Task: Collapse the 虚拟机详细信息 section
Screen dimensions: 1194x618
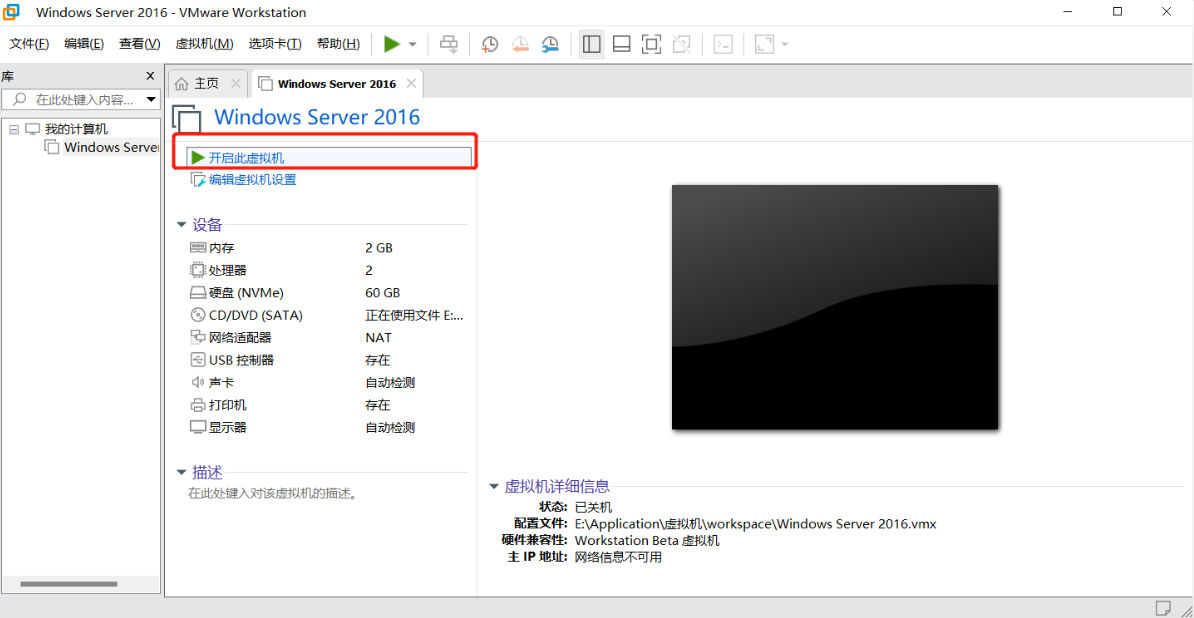Action: tap(493, 487)
